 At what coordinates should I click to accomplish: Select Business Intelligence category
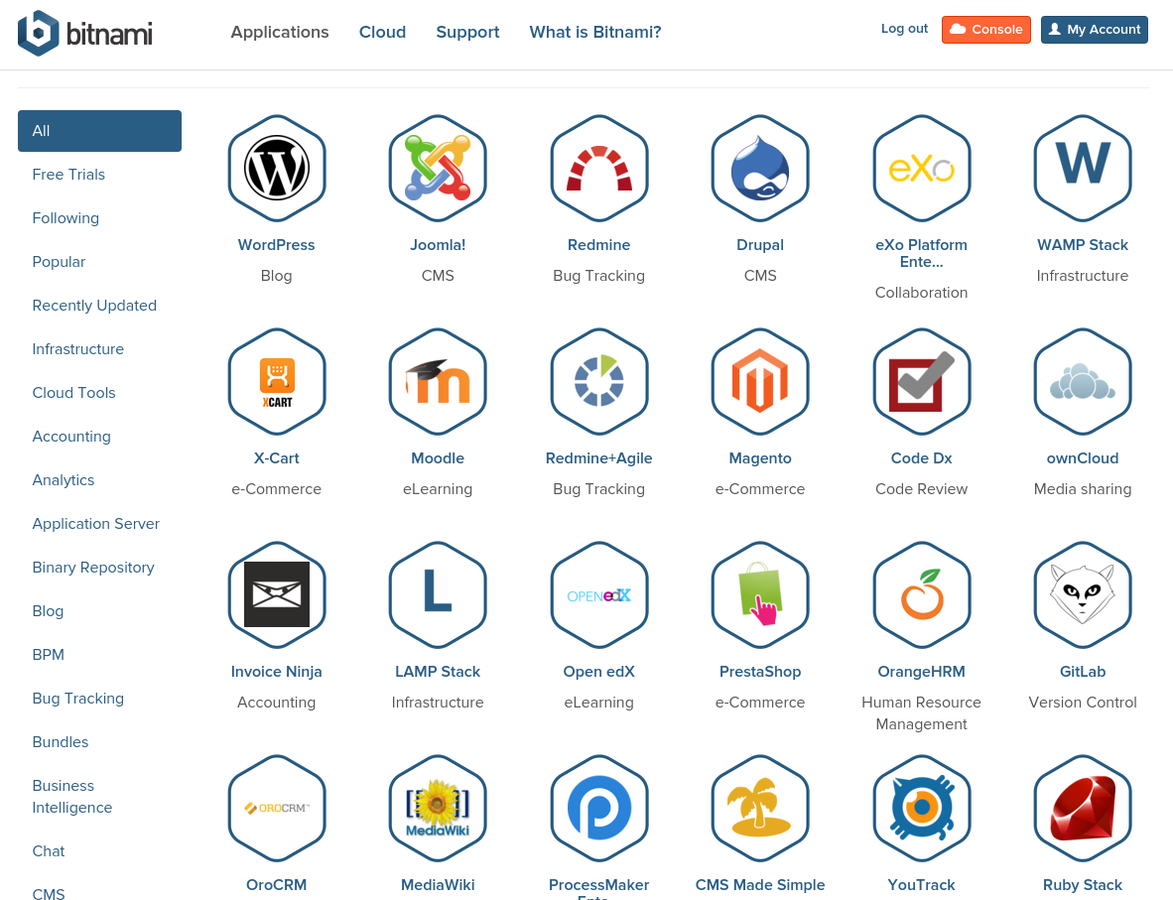pyautogui.click(x=73, y=797)
